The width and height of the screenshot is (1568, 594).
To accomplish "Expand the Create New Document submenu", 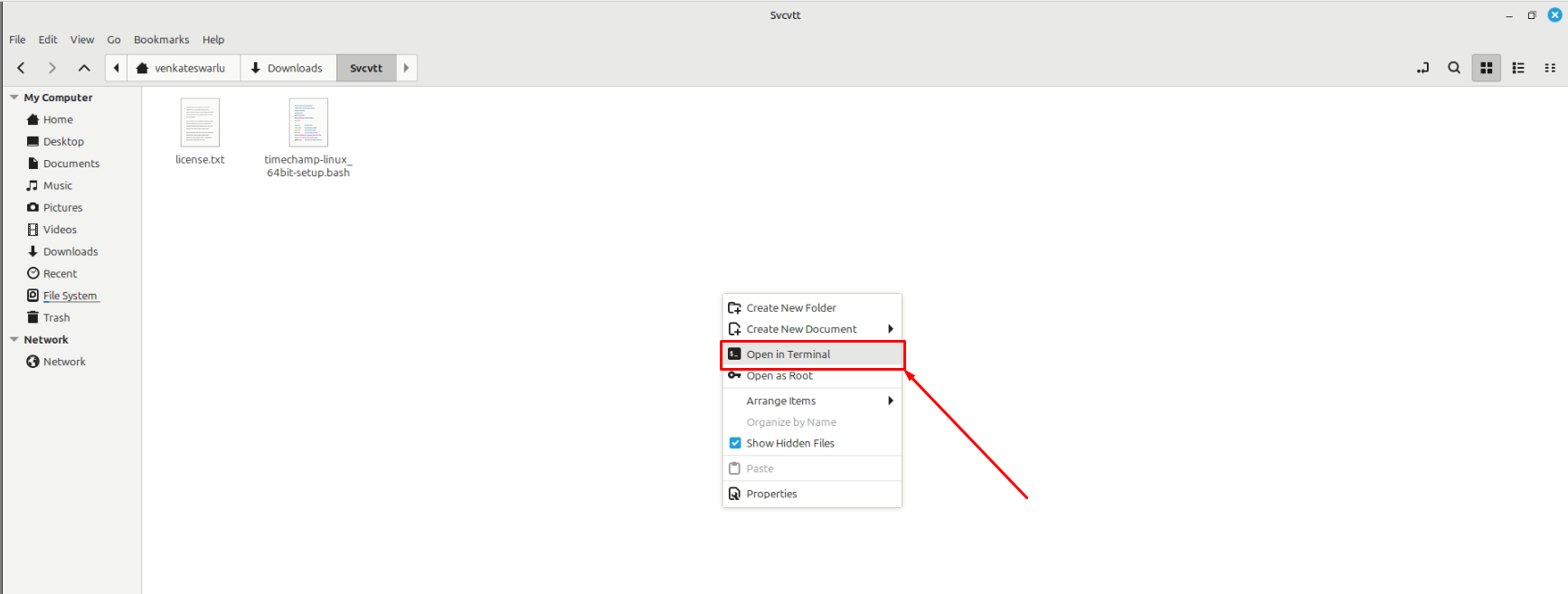I will 812,329.
